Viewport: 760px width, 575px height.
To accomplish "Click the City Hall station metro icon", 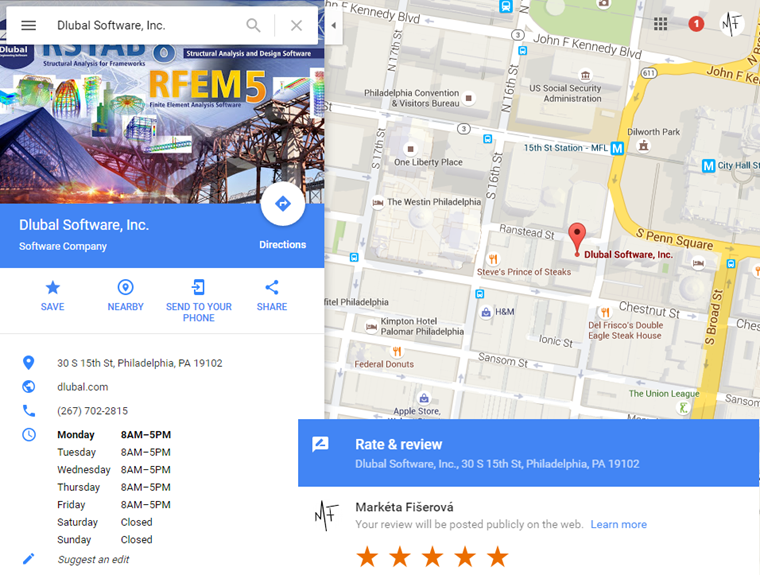I will click(708, 166).
